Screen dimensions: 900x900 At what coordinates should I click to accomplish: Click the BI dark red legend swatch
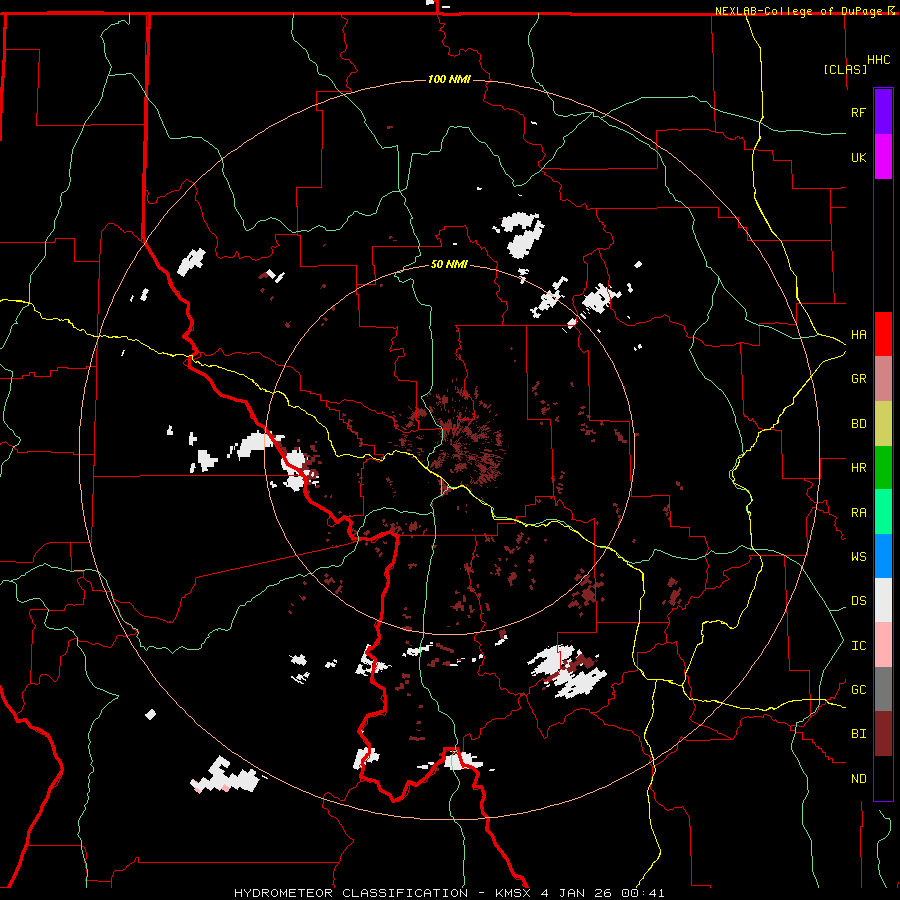click(x=883, y=734)
